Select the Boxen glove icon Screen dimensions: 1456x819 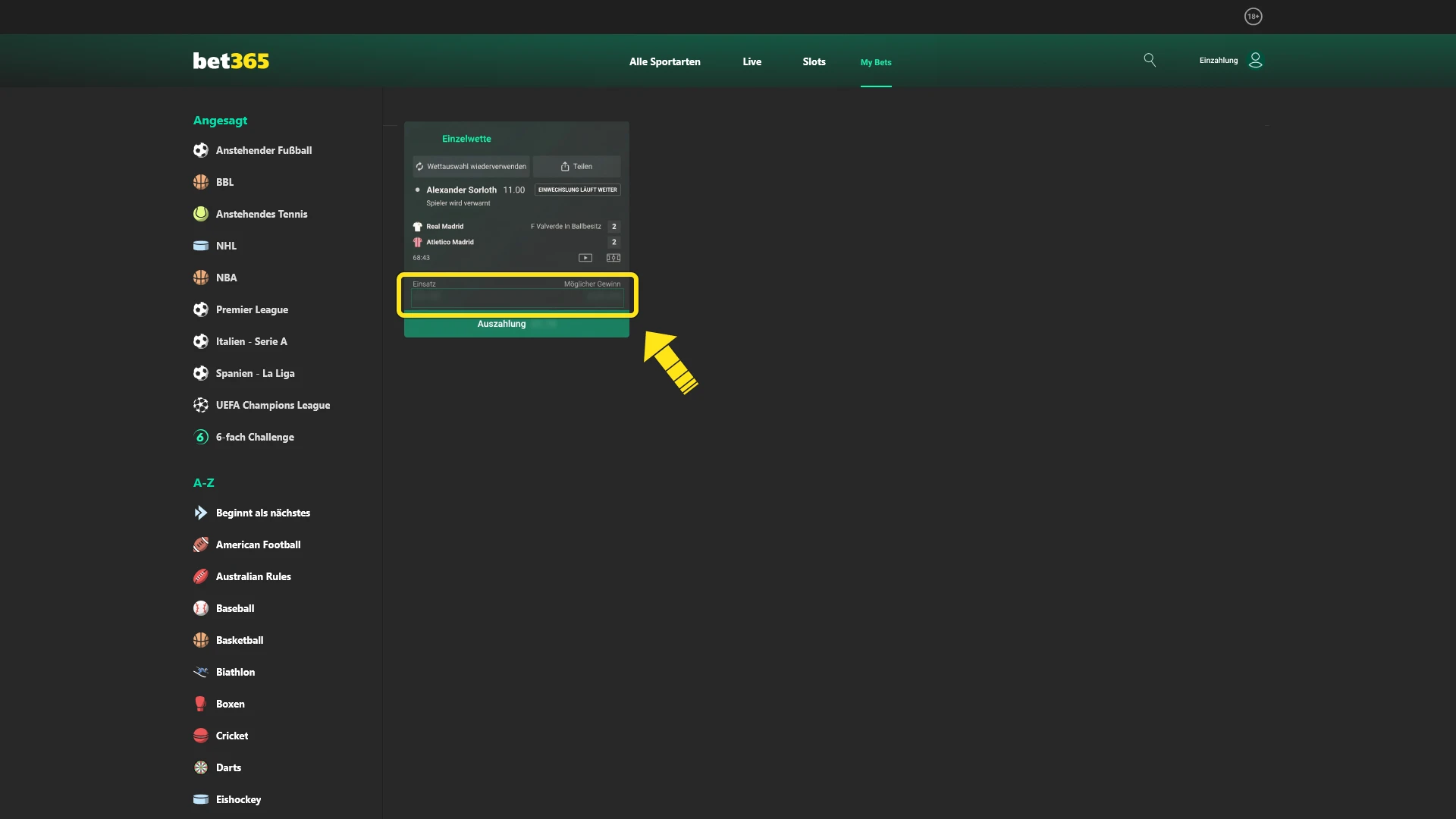(x=200, y=704)
